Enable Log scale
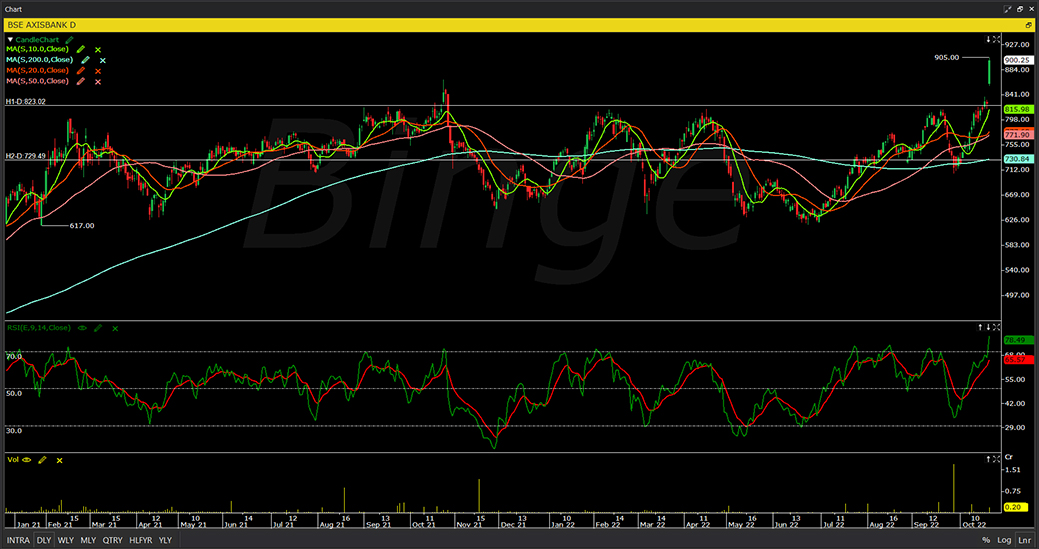Screen dimensions: 1039x549 point(1005,540)
